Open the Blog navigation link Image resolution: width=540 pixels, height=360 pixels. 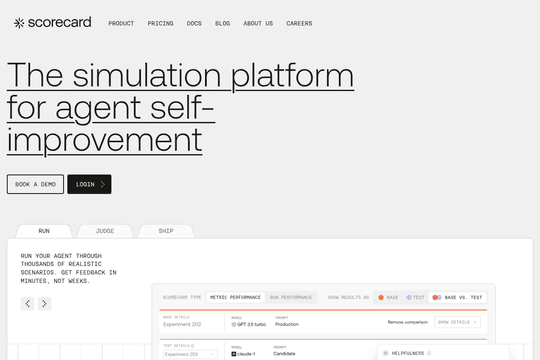222,23
